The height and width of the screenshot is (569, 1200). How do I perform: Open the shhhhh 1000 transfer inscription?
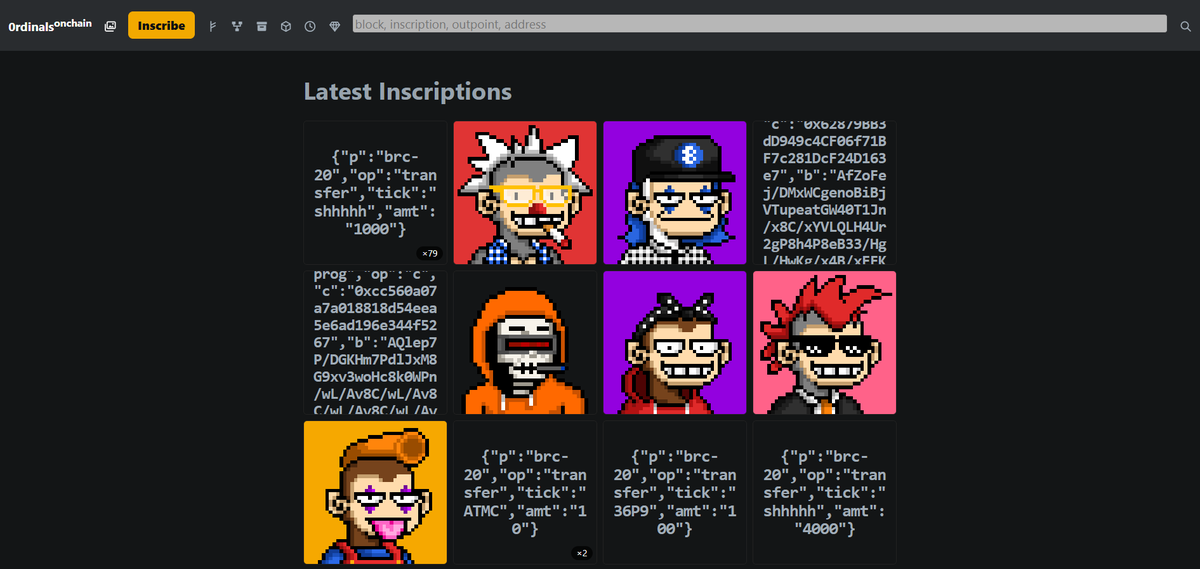(x=375, y=193)
